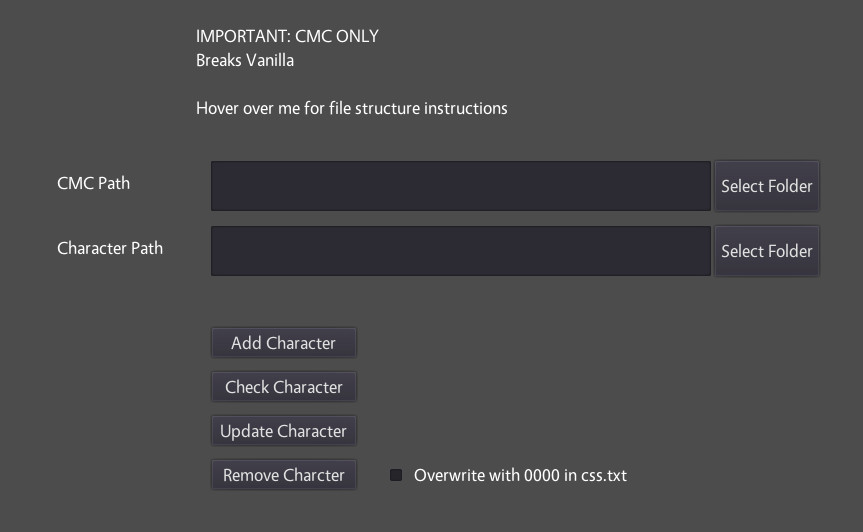This screenshot has width=863, height=532.
Task: Focus the text box beside the Character Path label
Action: tap(460, 251)
